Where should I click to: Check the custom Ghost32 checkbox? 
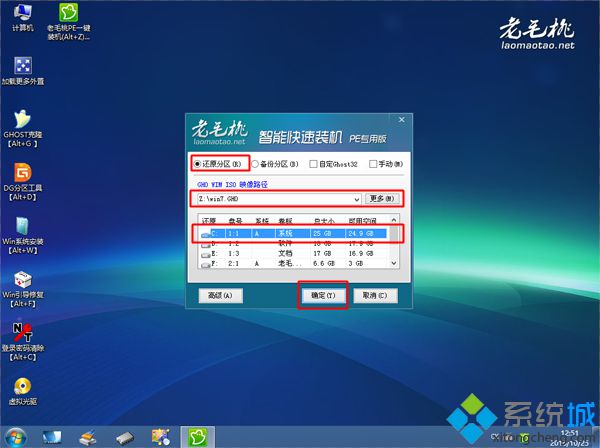pos(313,164)
